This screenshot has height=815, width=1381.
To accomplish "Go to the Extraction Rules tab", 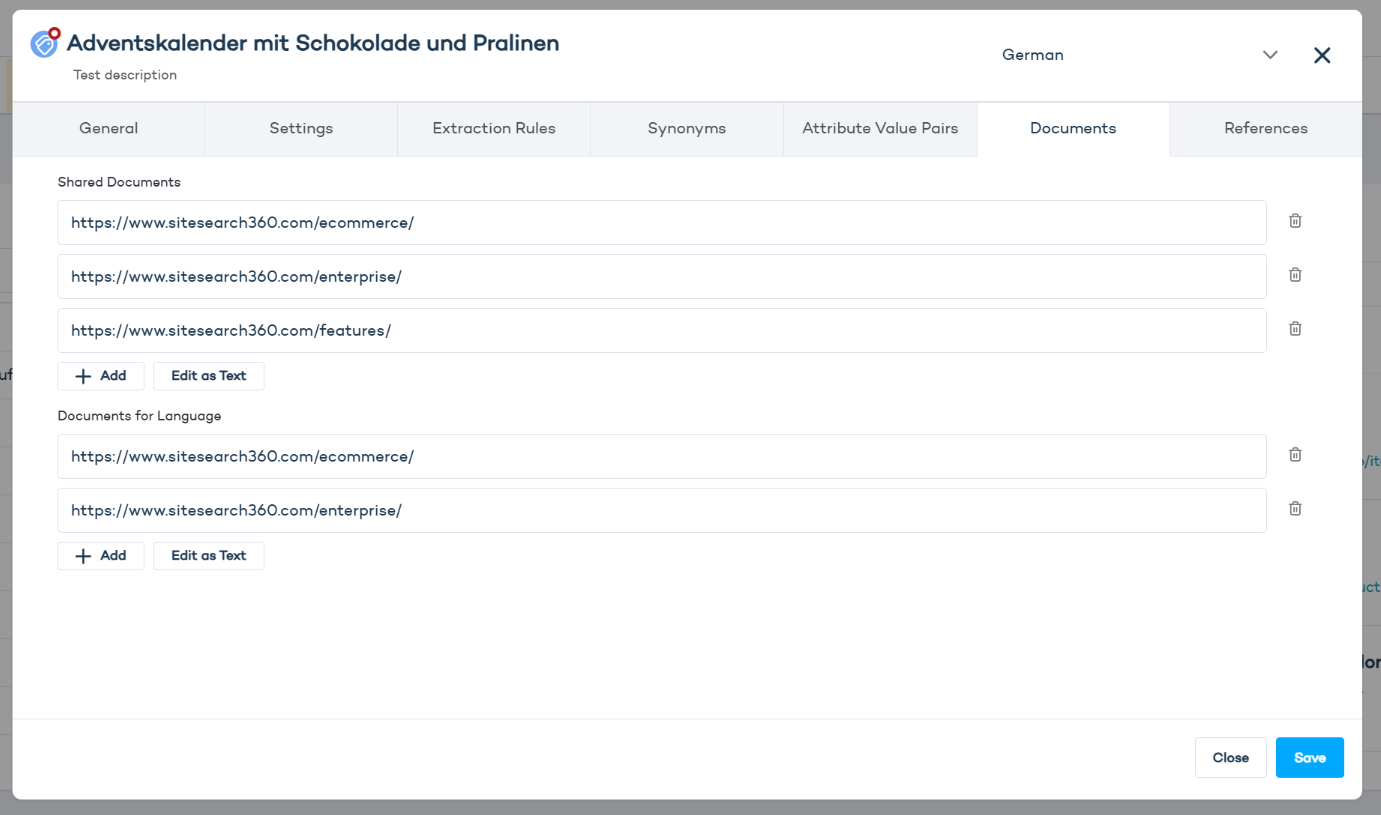I will click(494, 128).
